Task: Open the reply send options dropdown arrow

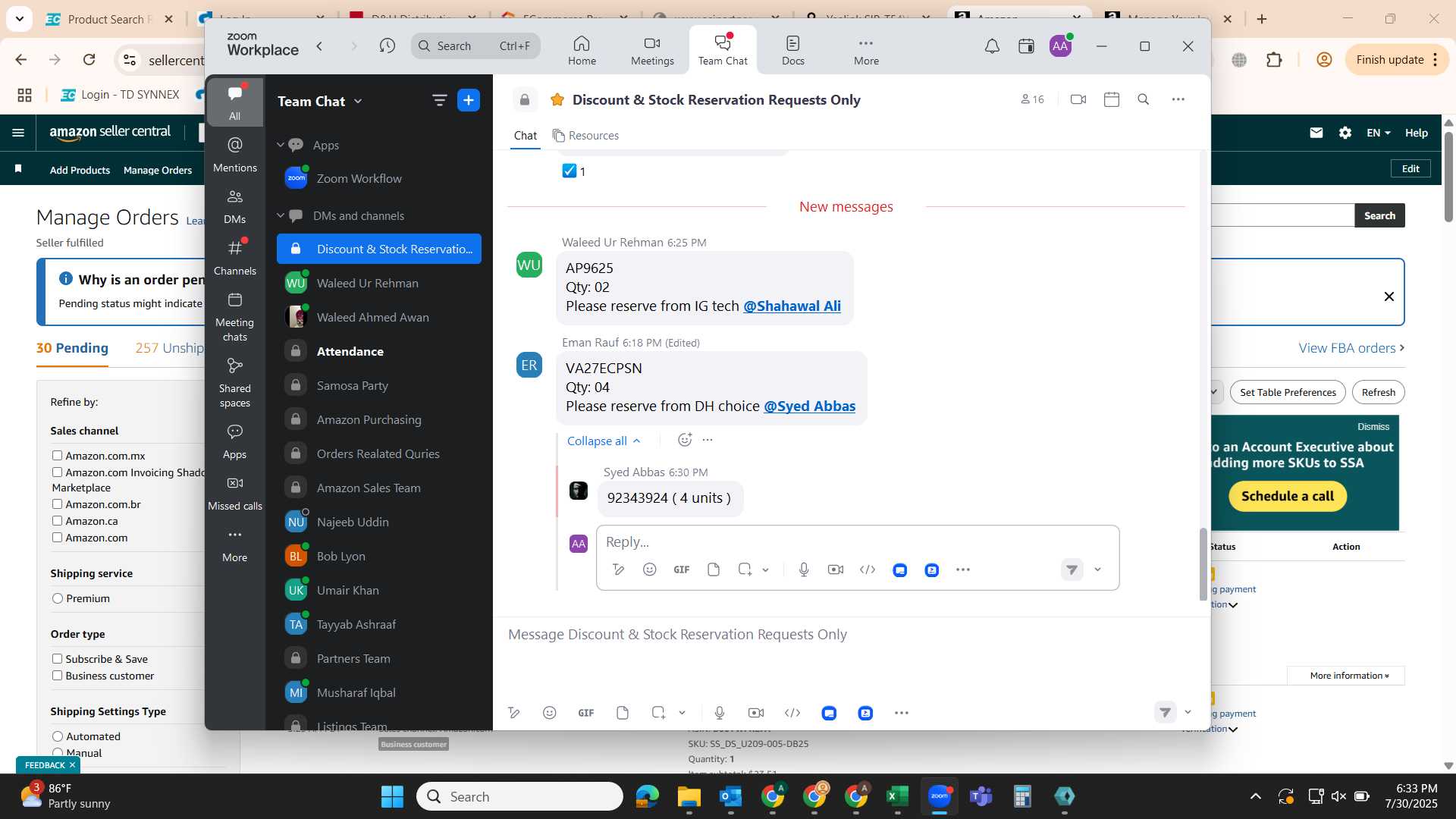Action: (x=1097, y=570)
